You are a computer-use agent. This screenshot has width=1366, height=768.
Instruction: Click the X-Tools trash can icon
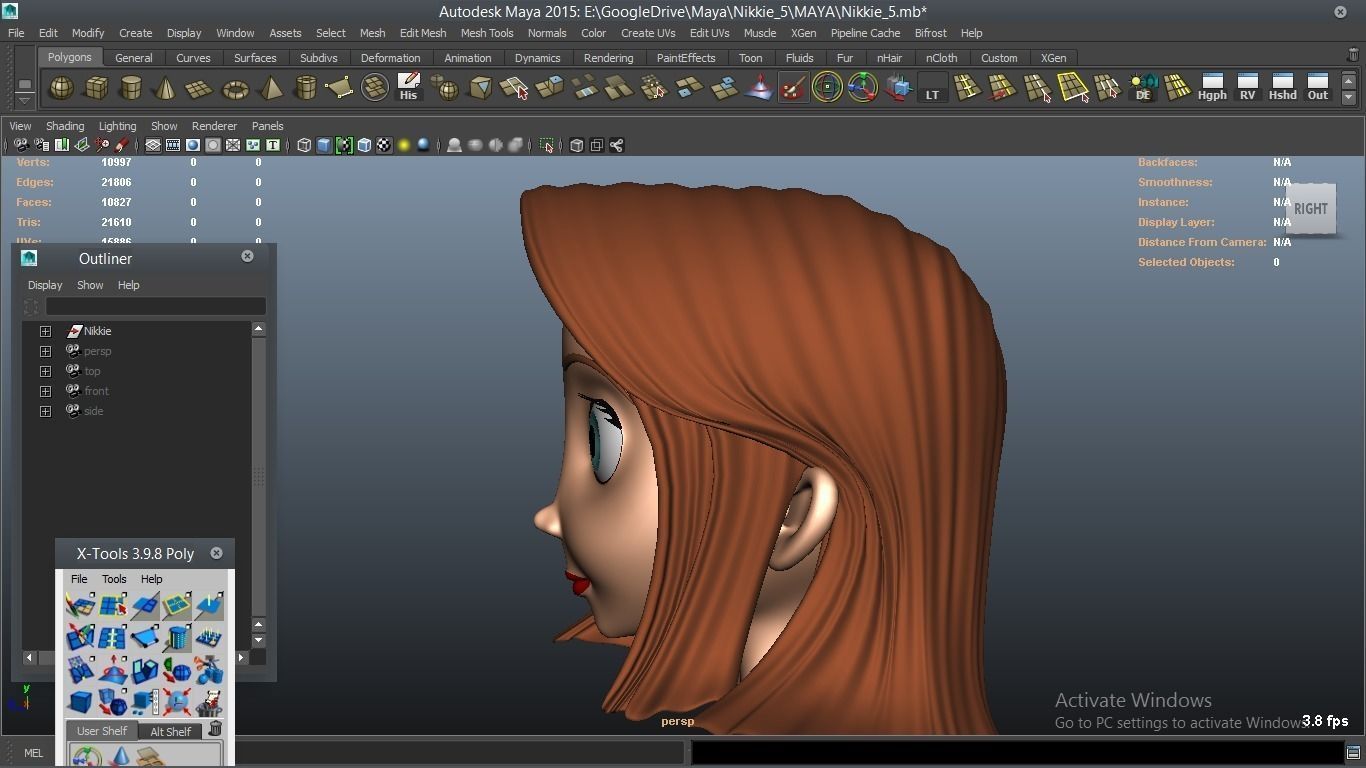tap(214, 729)
